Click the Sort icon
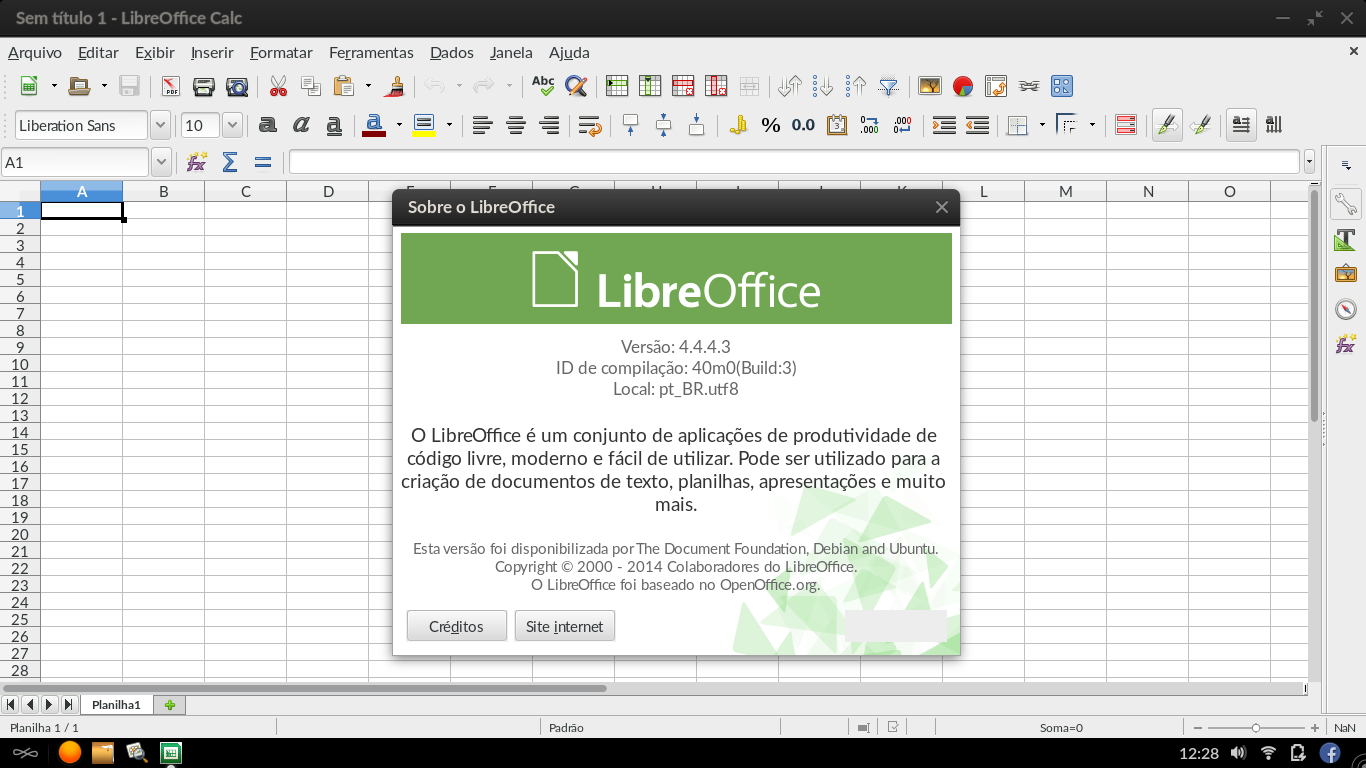 pos(790,86)
